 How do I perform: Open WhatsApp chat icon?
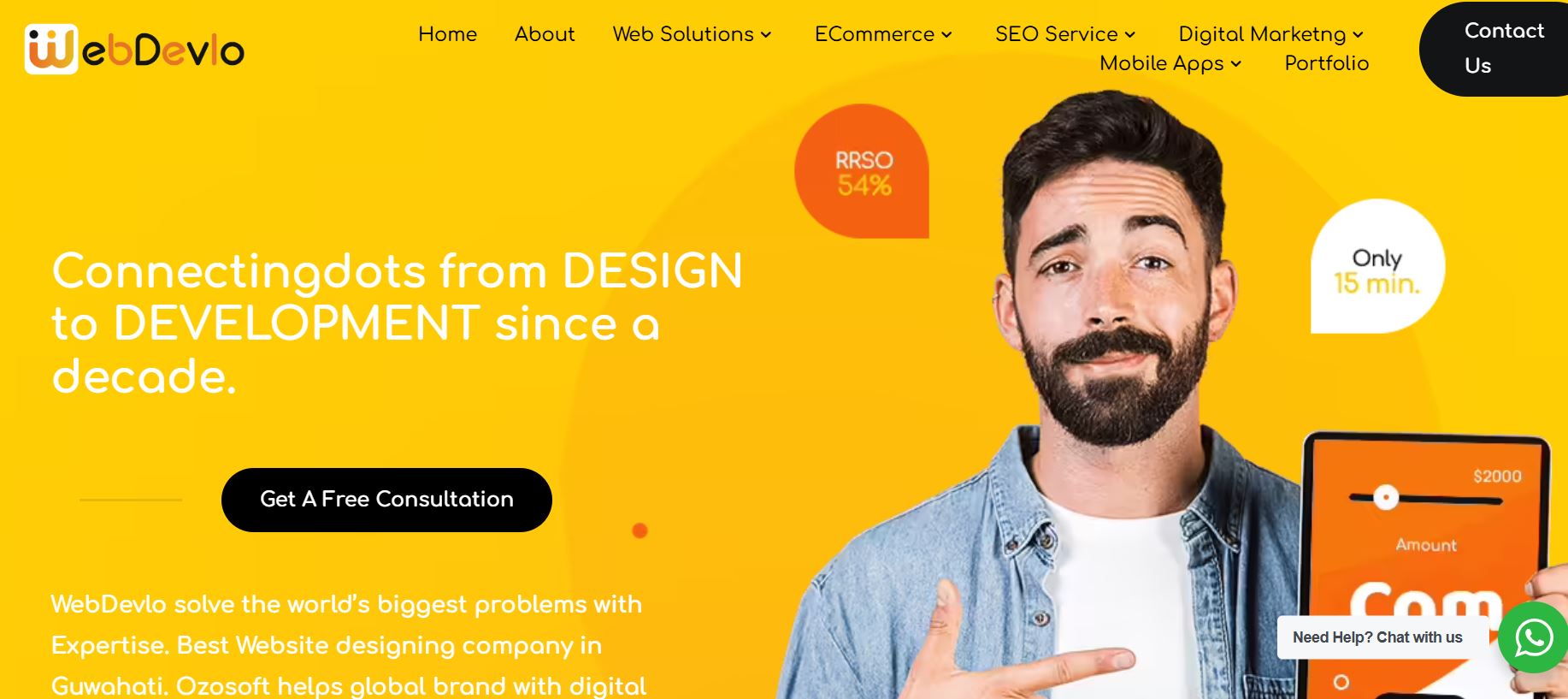[1534, 637]
